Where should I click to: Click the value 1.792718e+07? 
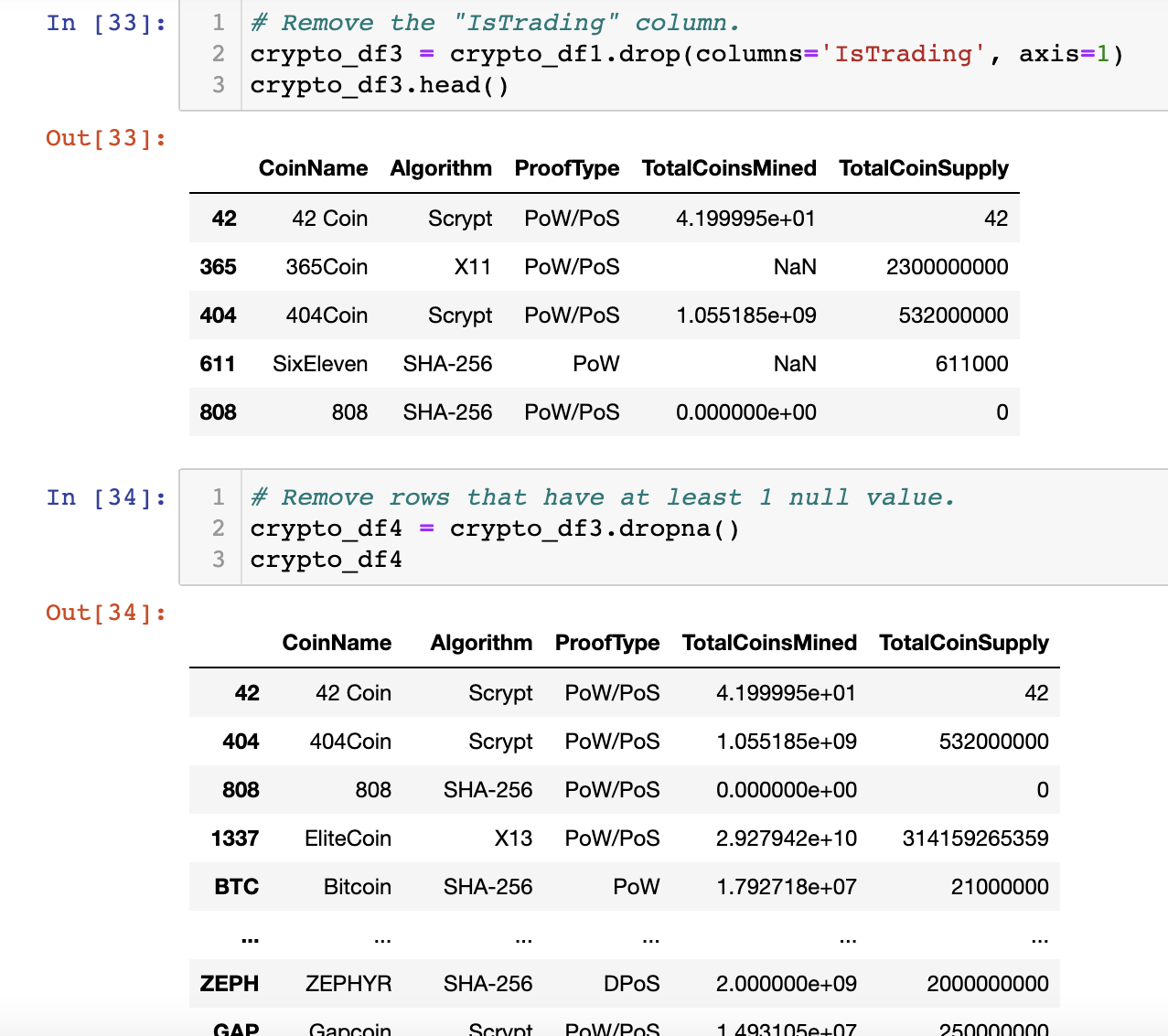coord(787,887)
